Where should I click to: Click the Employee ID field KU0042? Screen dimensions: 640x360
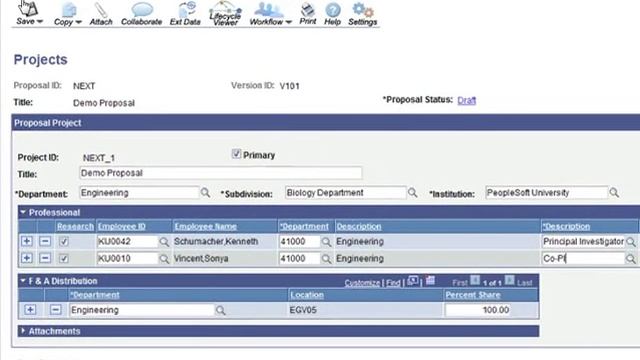pos(127,241)
